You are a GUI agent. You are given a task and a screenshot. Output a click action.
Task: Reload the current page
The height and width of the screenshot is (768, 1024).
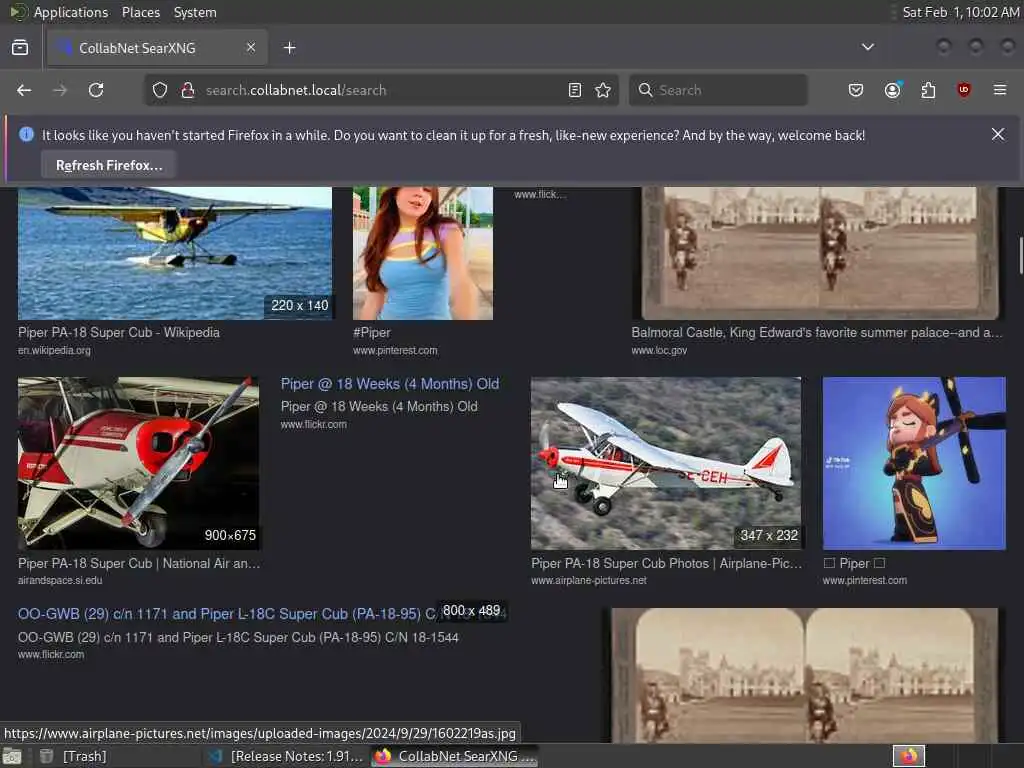click(x=96, y=90)
